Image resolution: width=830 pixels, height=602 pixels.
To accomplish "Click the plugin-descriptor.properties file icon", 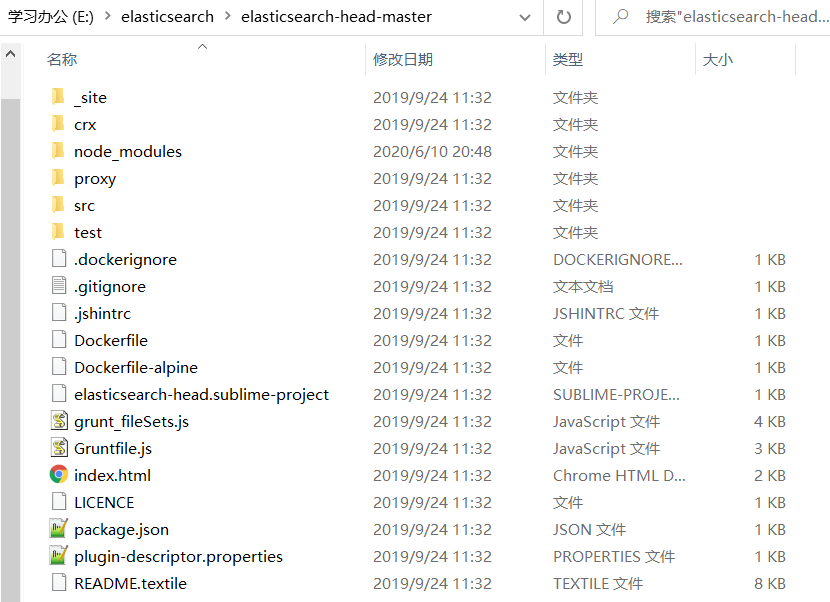I will pos(59,556).
